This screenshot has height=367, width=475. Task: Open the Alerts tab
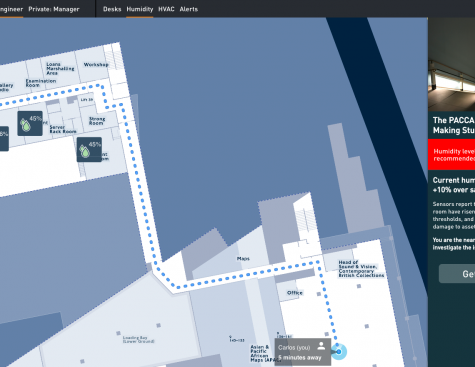(189, 9)
